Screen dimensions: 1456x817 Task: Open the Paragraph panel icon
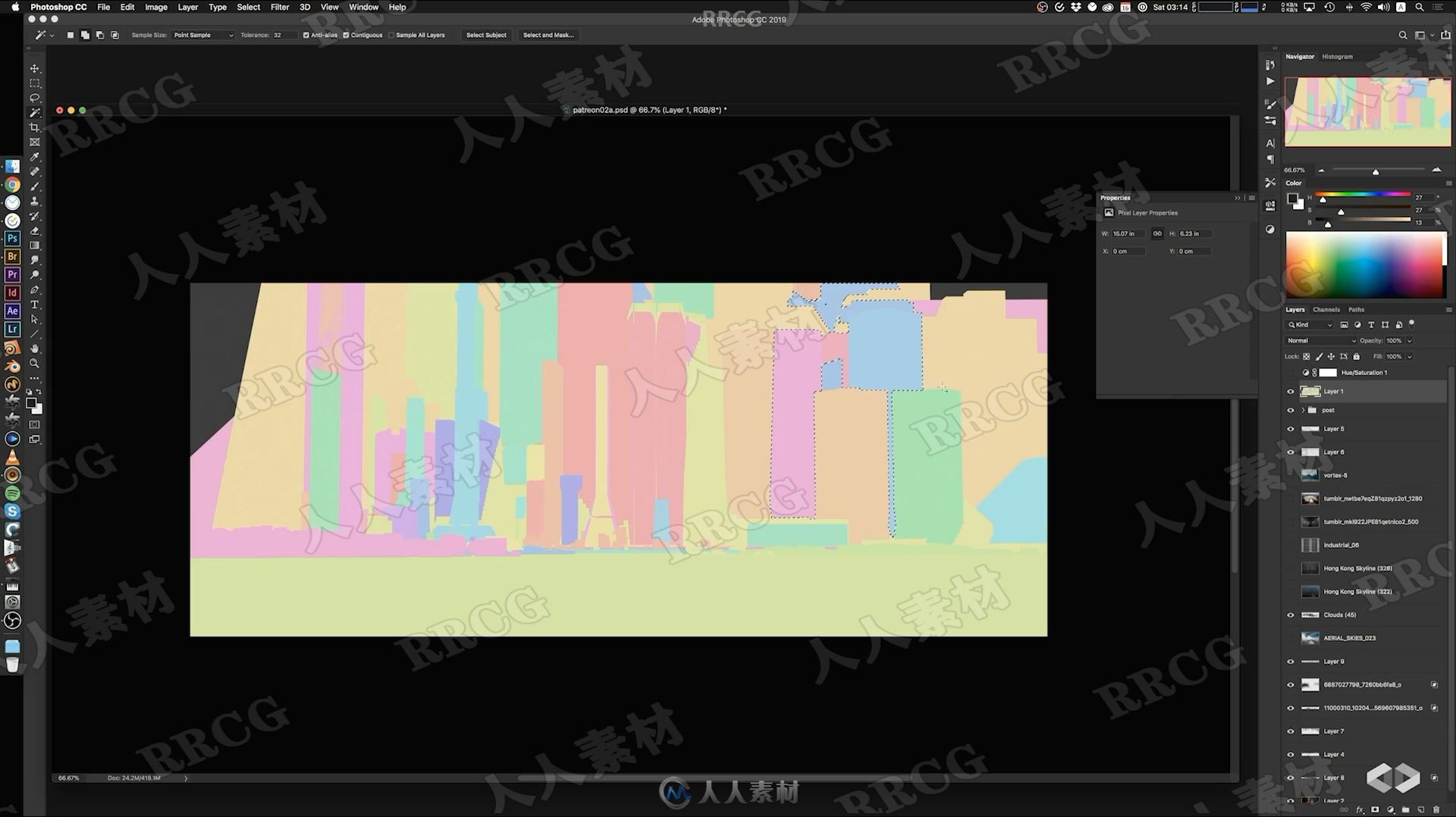coord(1270,160)
